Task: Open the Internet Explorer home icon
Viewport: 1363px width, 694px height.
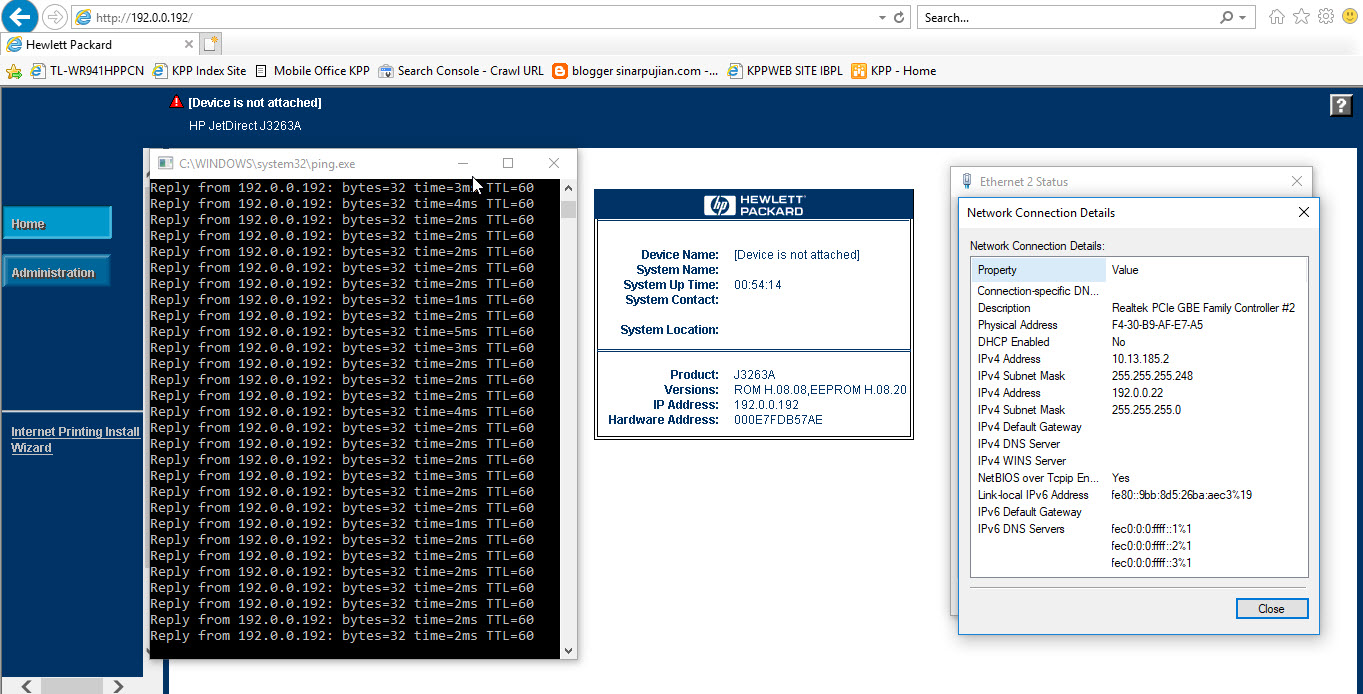Action: point(1275,17)
